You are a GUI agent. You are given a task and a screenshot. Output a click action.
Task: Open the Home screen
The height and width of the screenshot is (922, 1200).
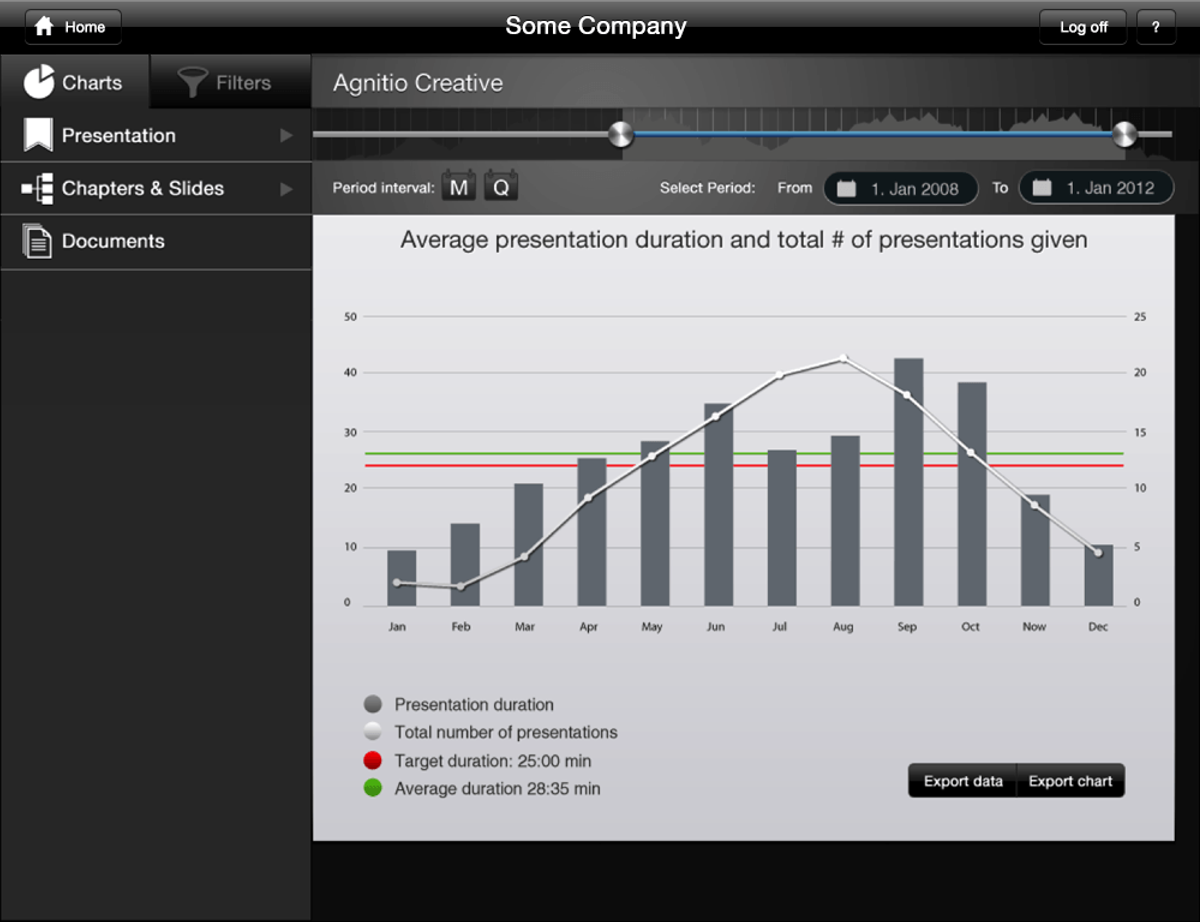click(x=71, y=27)
